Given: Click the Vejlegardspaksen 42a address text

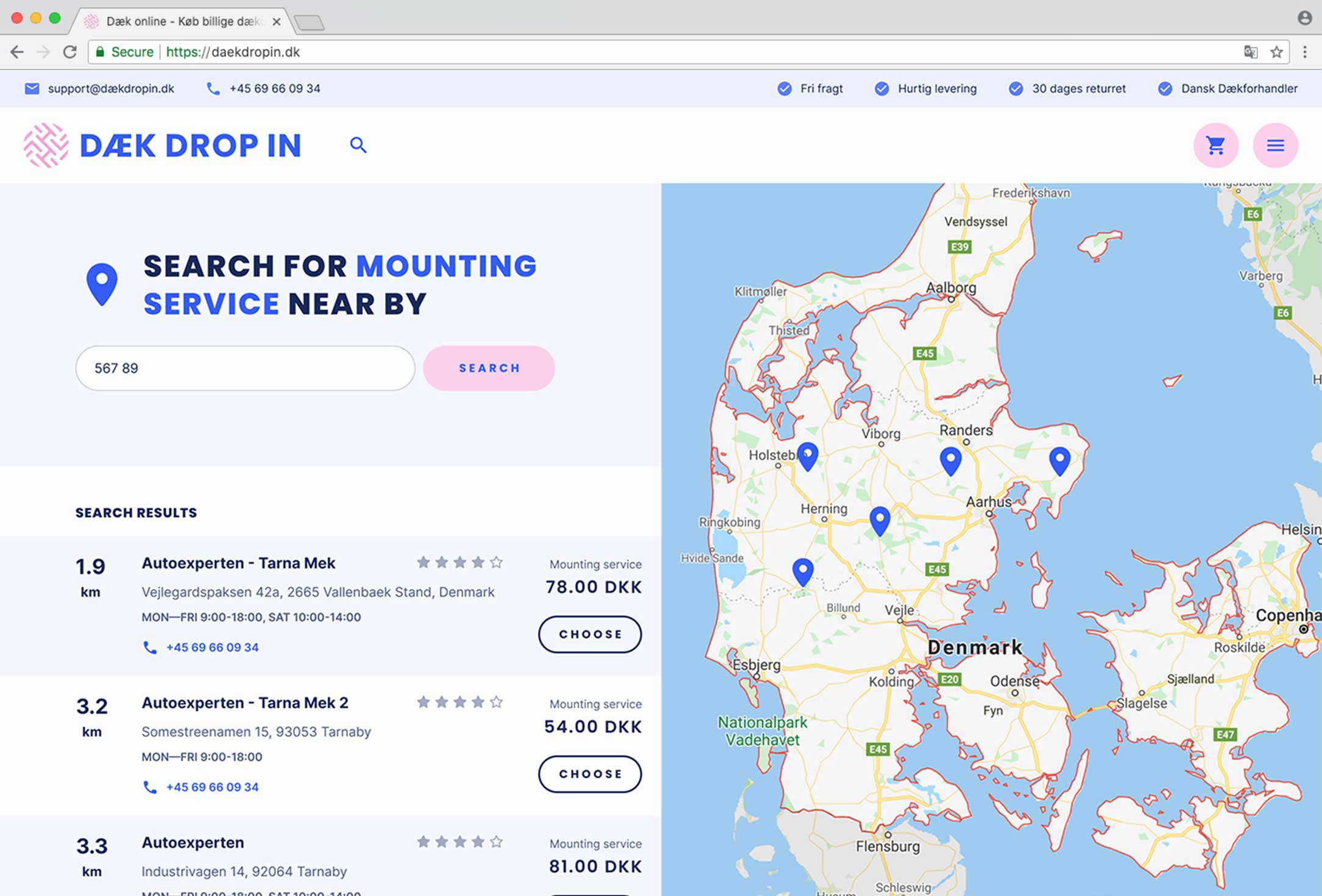Looking at the screenshot, I should (x=318, y=592).
